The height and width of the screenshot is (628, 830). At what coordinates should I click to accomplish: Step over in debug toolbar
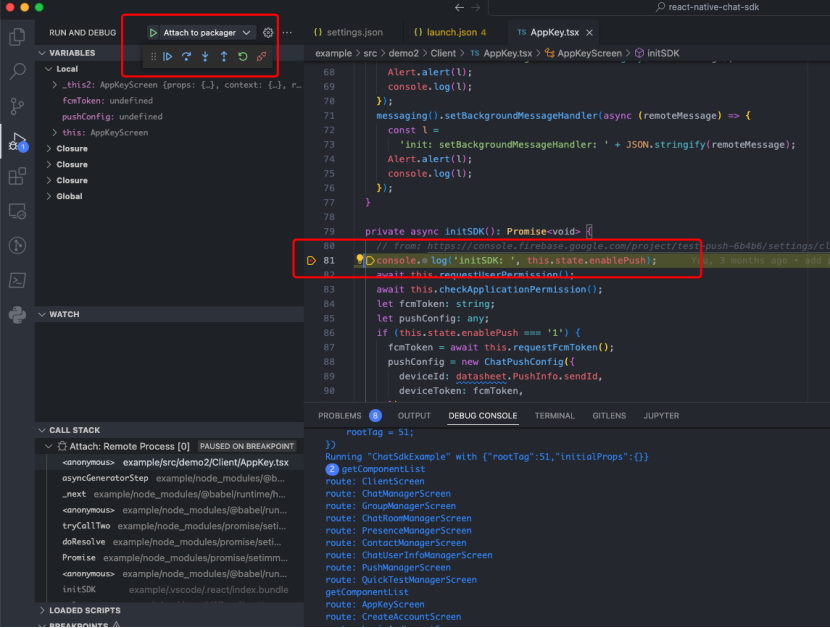186,57
